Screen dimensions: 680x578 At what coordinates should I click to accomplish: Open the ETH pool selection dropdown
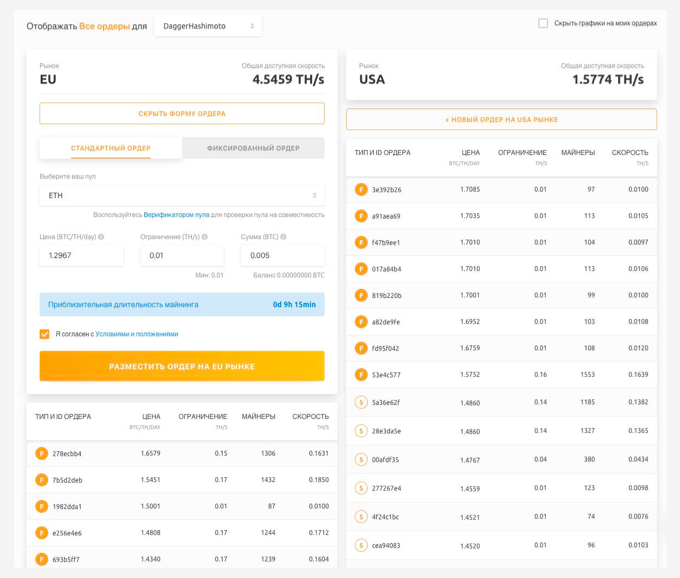click(x=182, y=196)
